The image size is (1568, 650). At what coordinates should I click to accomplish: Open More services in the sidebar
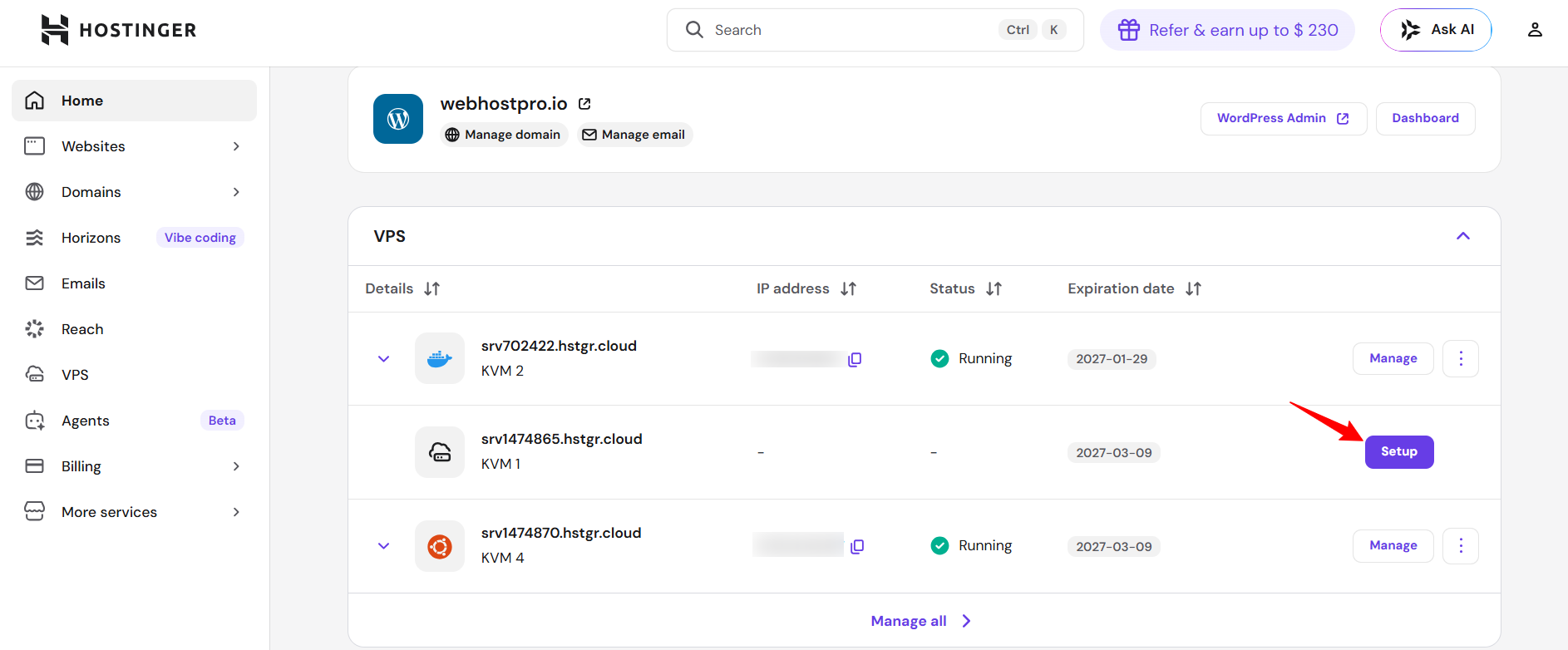(x=134, y=512)
